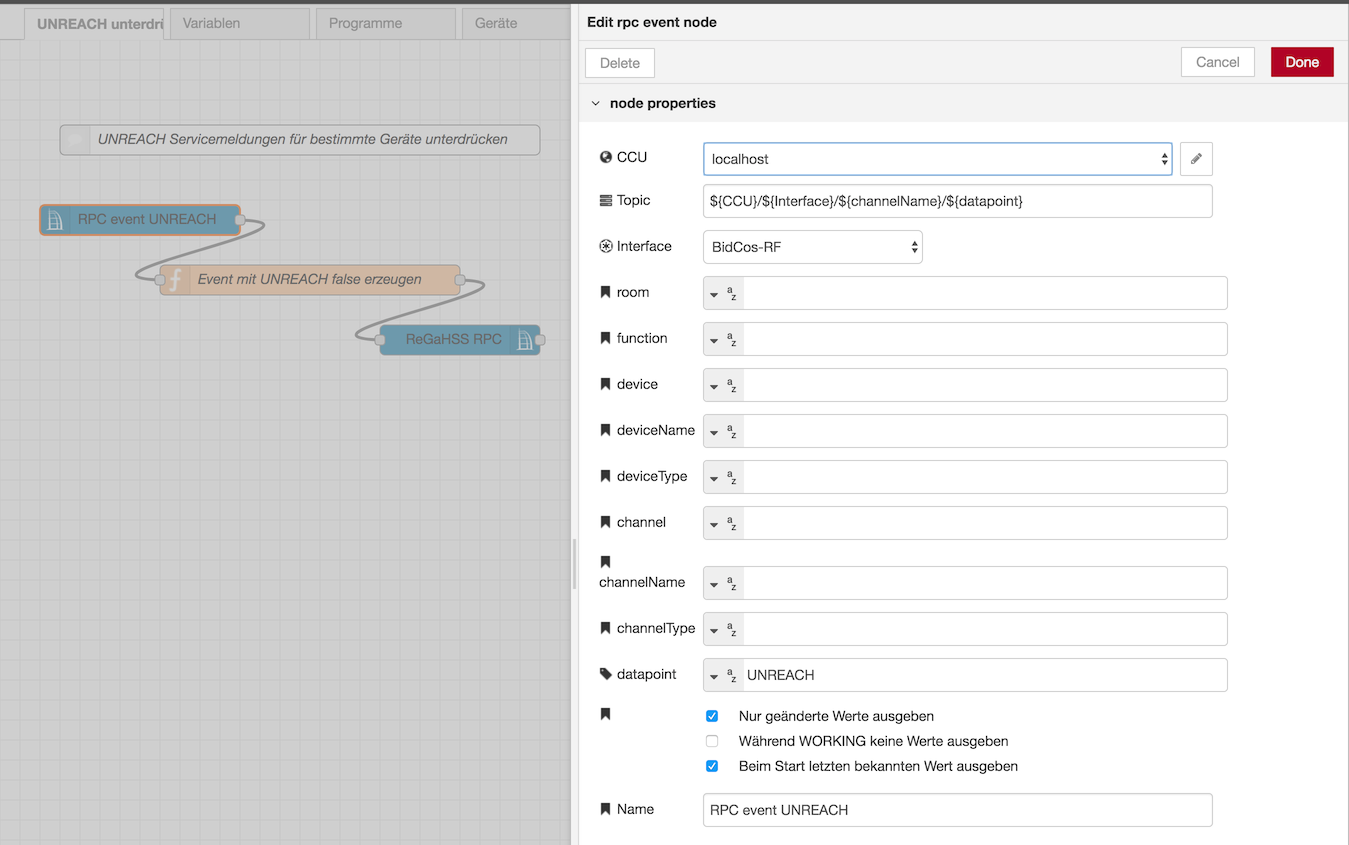Open the deviceType field type selector
The height and width of the screenshot is (845, 1349).
tap(723, 477)
